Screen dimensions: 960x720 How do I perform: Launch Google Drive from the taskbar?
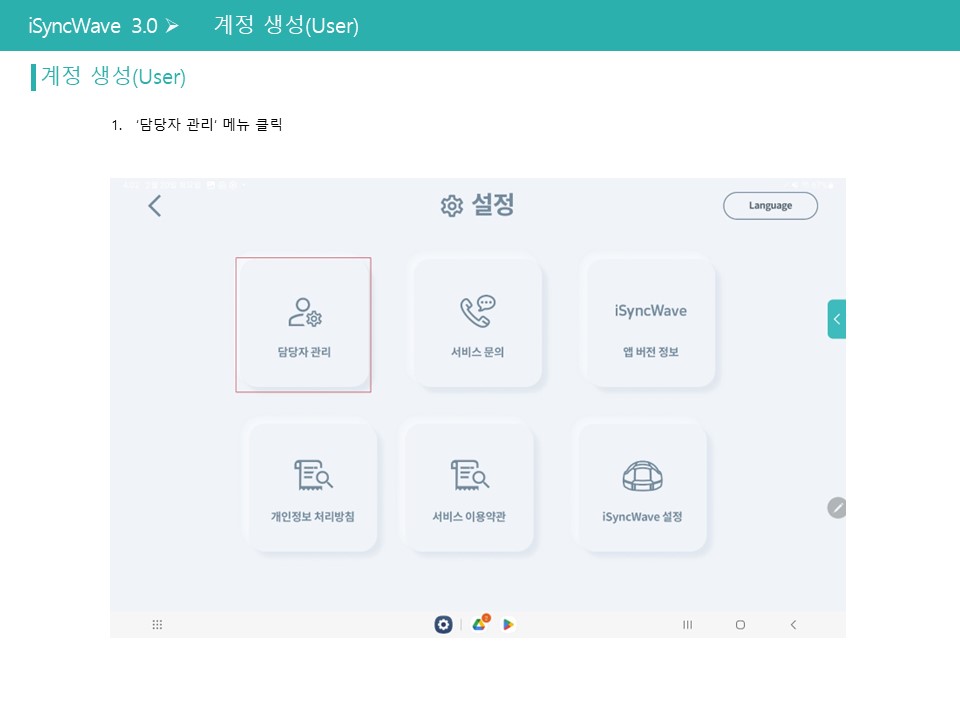[480, 624]
